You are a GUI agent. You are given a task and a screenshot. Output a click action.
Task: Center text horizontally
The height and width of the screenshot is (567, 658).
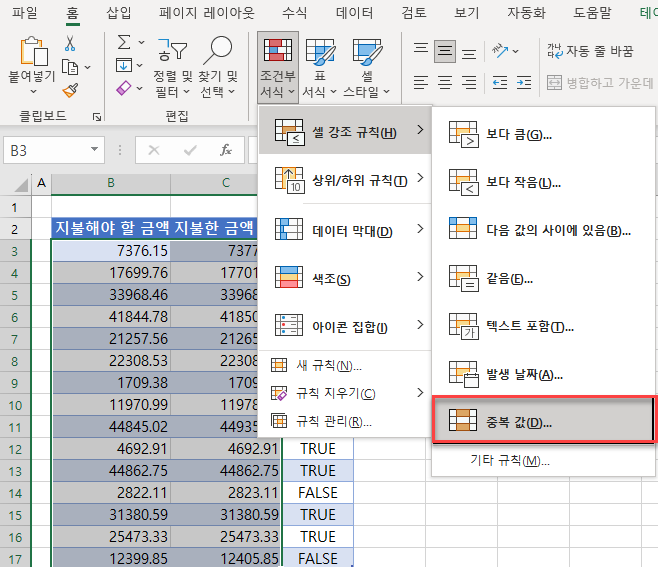(445, 82)
